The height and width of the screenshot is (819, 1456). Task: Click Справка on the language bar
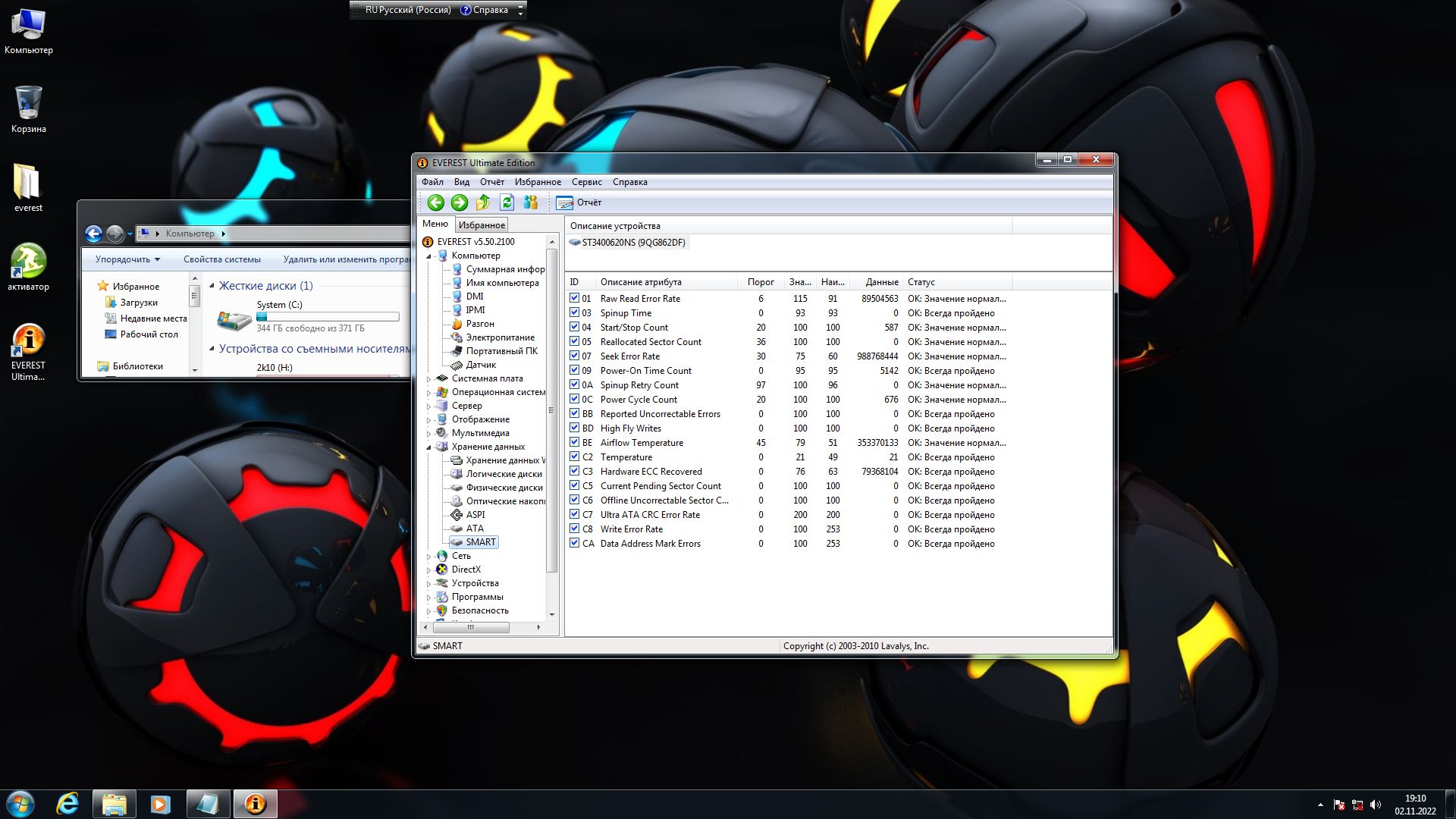(485, 10)
